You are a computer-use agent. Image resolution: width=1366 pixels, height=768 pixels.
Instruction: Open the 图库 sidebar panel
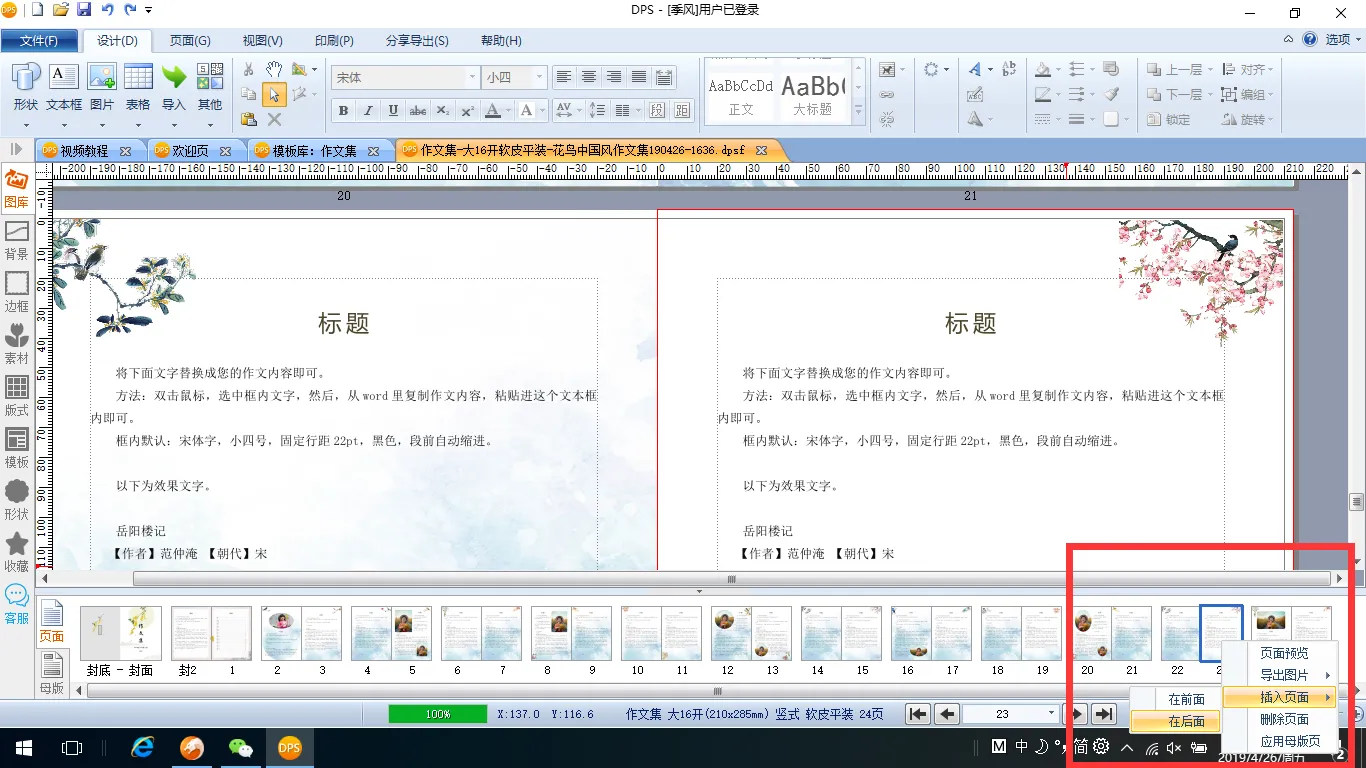click(x=16, y=188)
